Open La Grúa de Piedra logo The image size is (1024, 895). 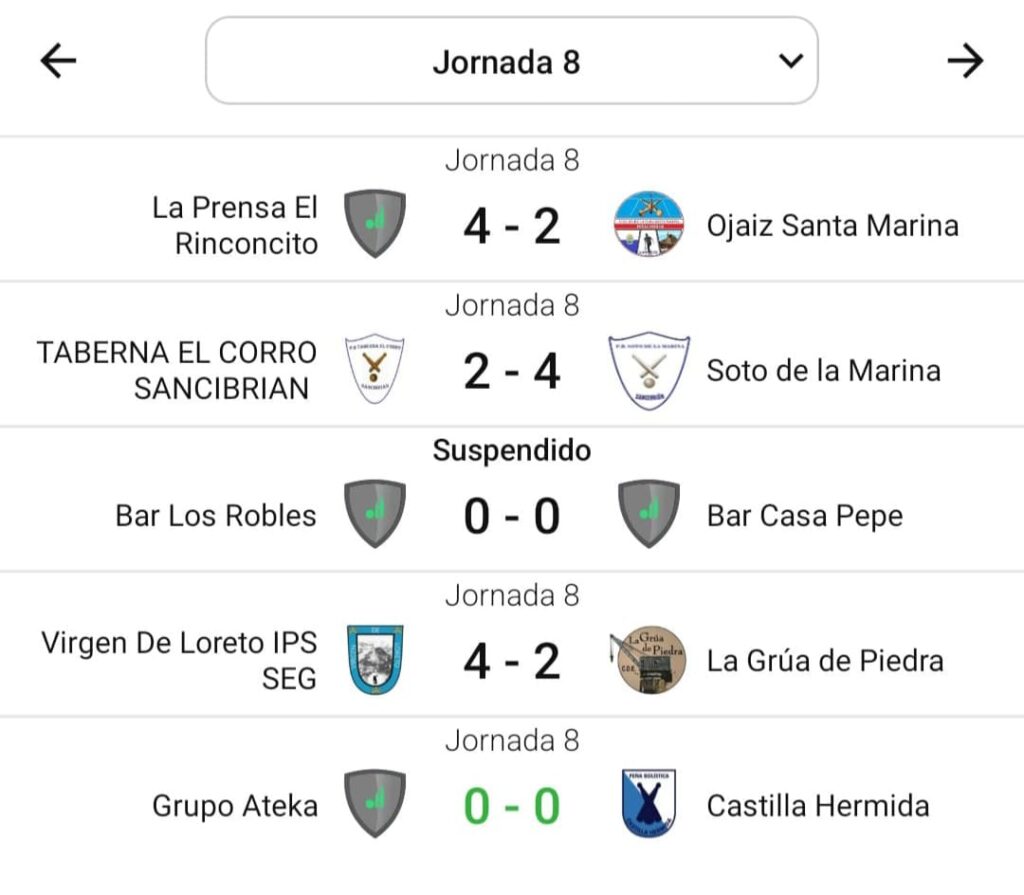pyautogui.click(x=648, y=660)
